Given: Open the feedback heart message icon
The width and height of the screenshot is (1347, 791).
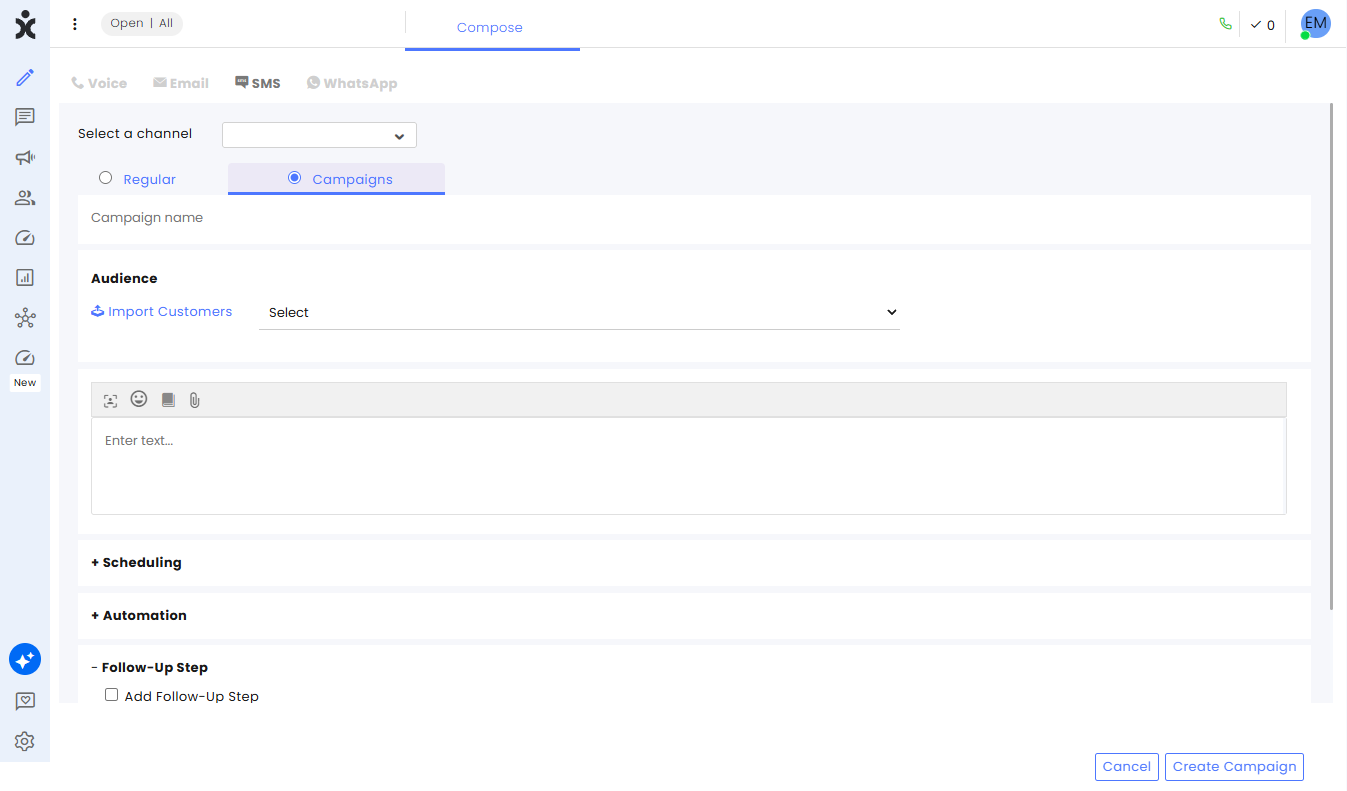Looking at the screenshot, I should [25, 702].
